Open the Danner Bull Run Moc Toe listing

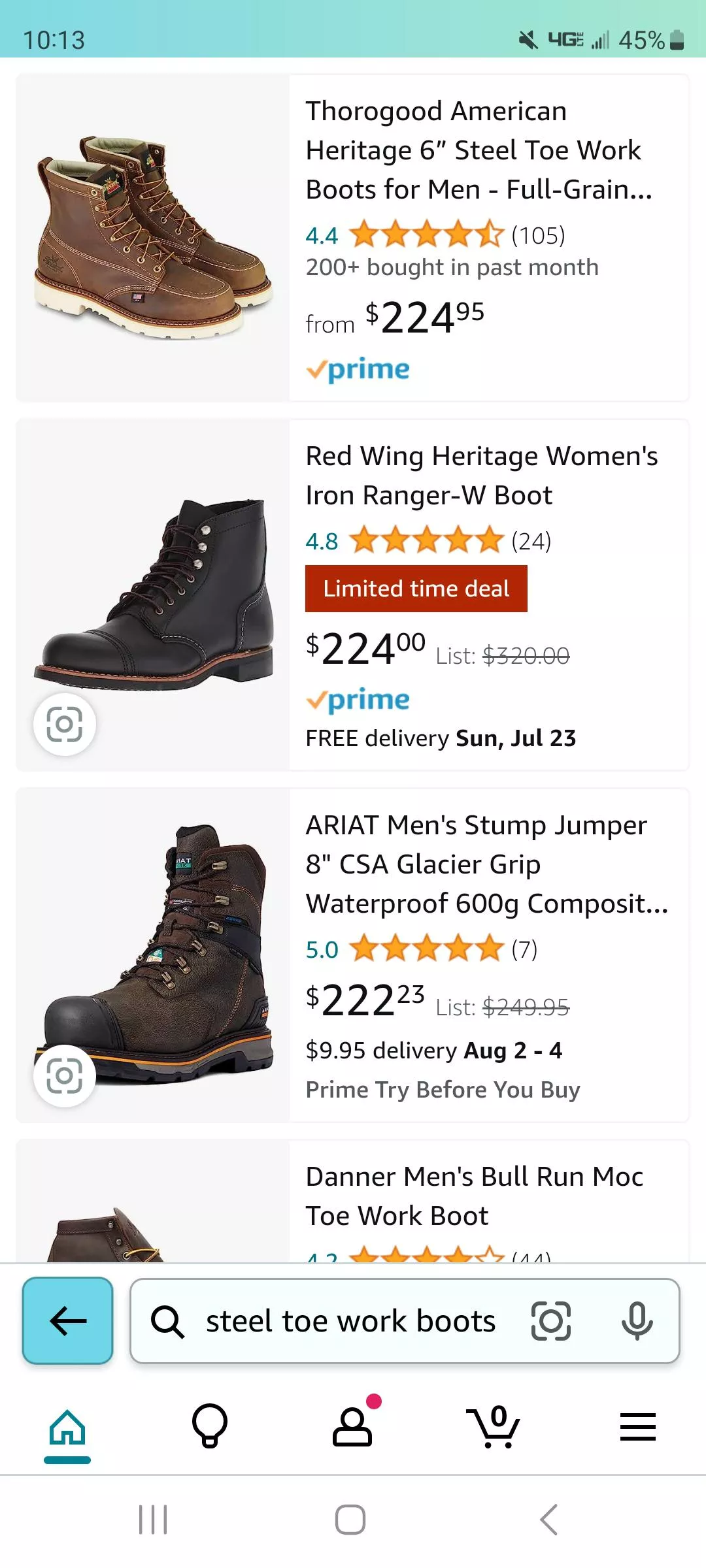475,1196
